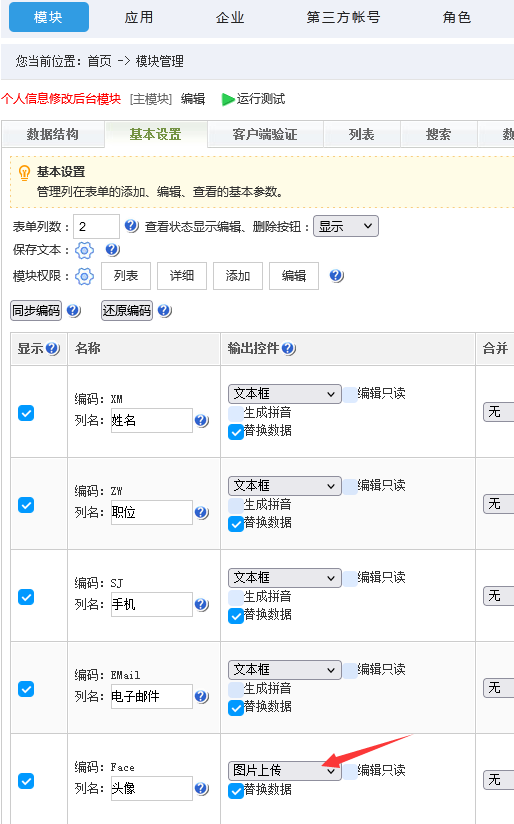
Task: Open the 显示 dropdown for delete button status
Action: pyautogui.click(x=346, y=226)
